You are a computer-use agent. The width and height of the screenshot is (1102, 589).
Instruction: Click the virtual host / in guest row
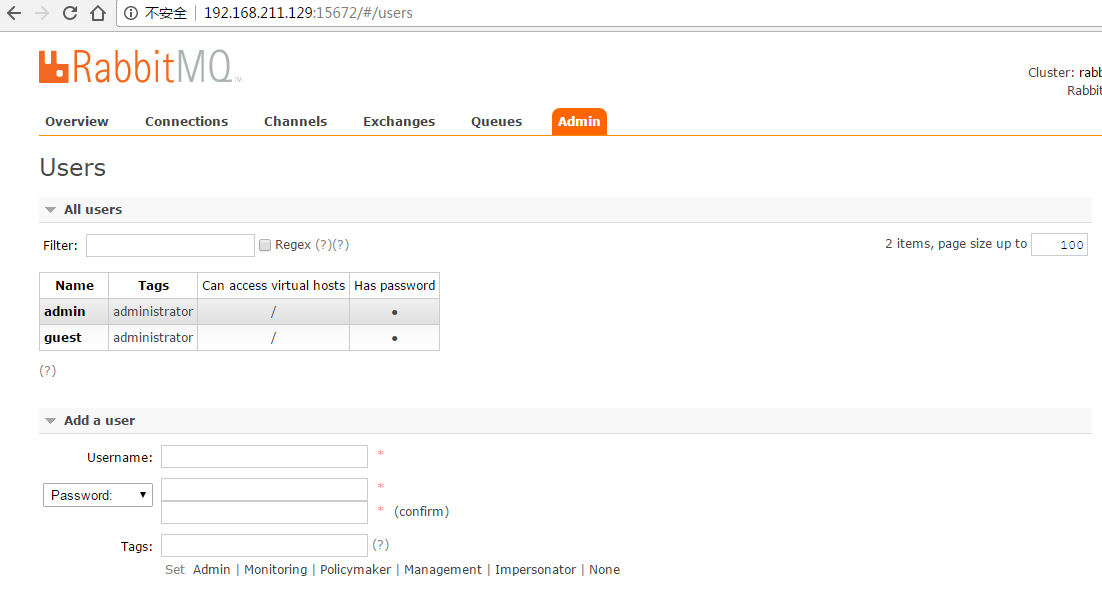click(x=273, y=338)
